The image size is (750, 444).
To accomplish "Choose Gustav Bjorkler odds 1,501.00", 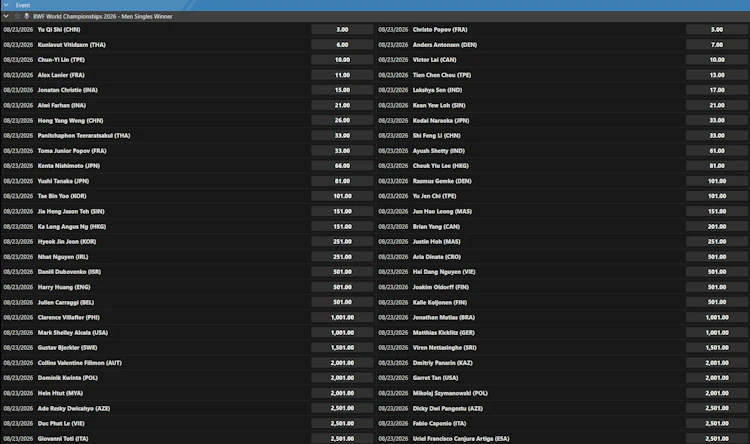I will click(x=342, y=348).
